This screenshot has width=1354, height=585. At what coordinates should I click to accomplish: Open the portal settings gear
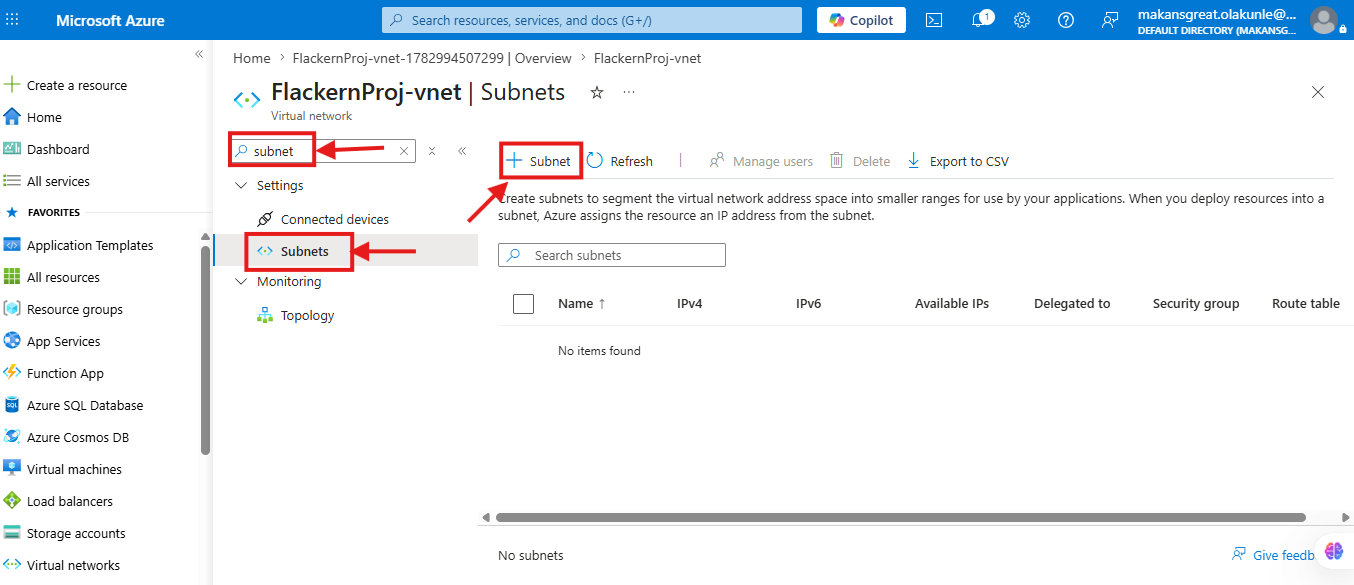tap(1022, 20)
